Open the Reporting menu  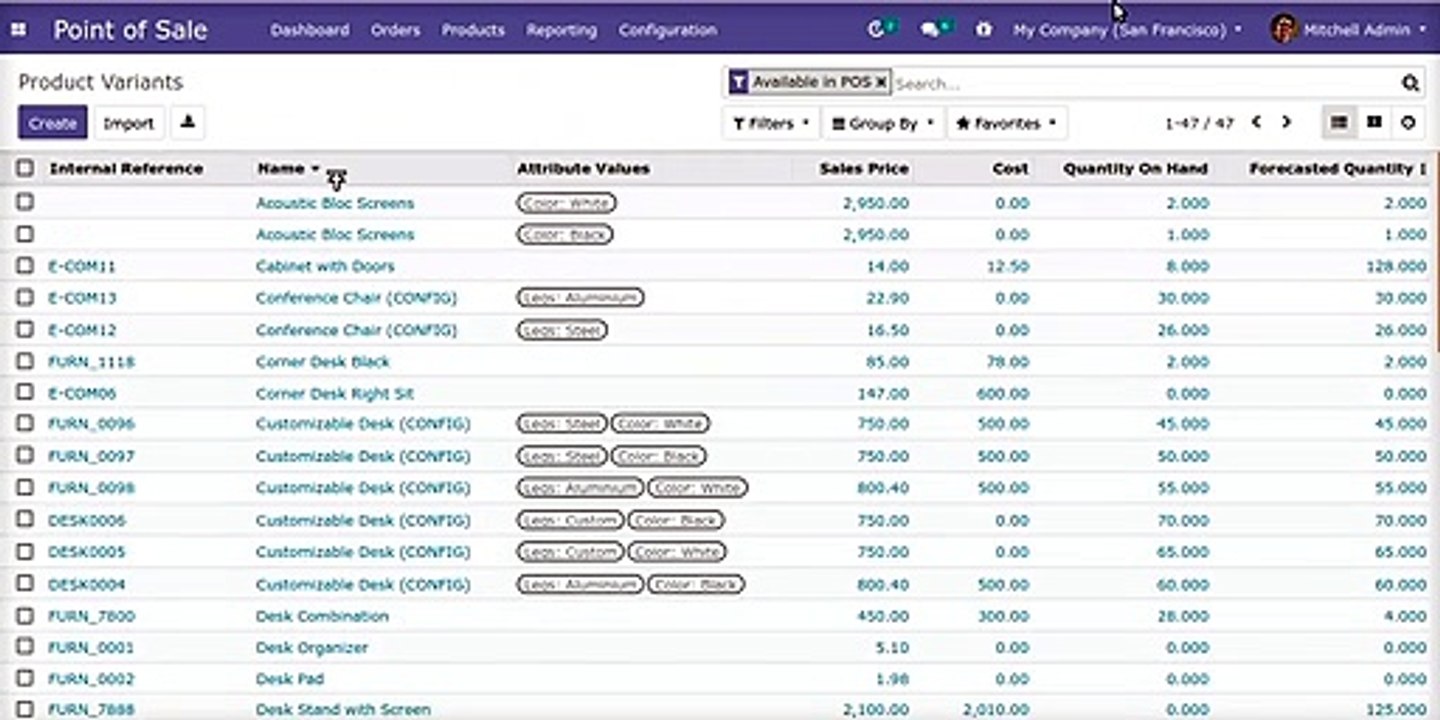point(562,30)
